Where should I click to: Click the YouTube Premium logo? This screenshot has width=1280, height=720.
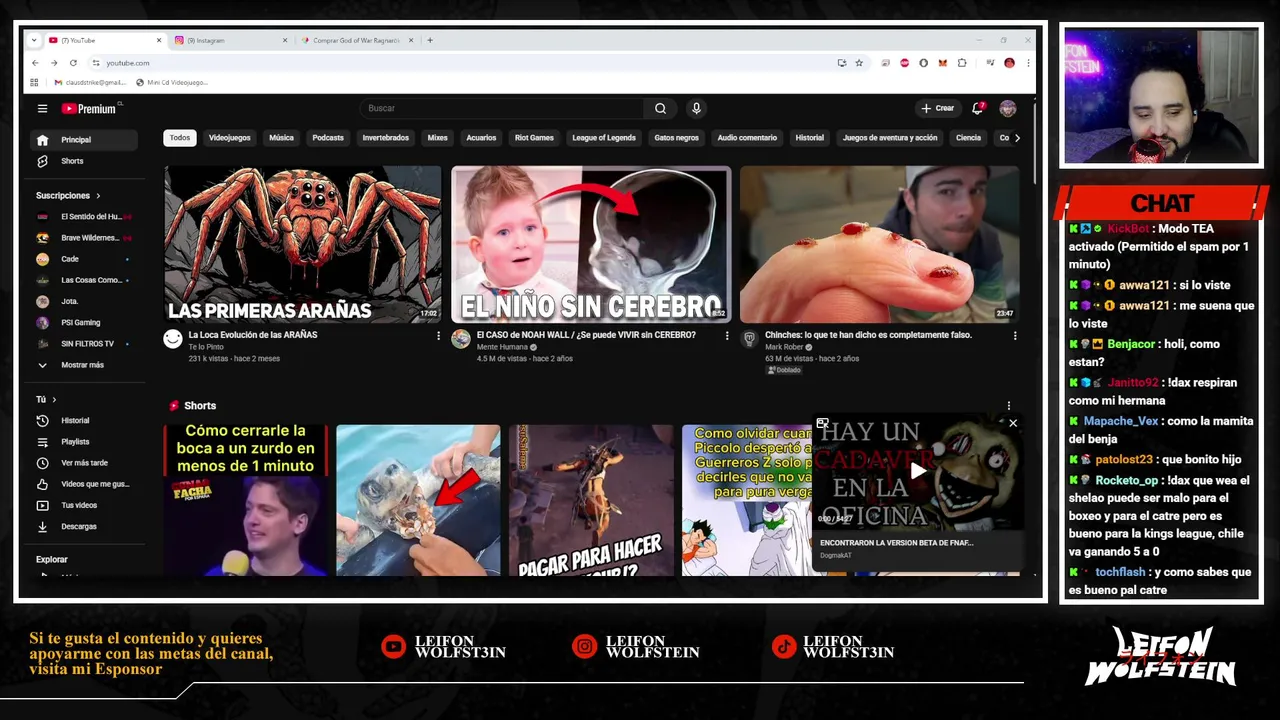[90, 108]
